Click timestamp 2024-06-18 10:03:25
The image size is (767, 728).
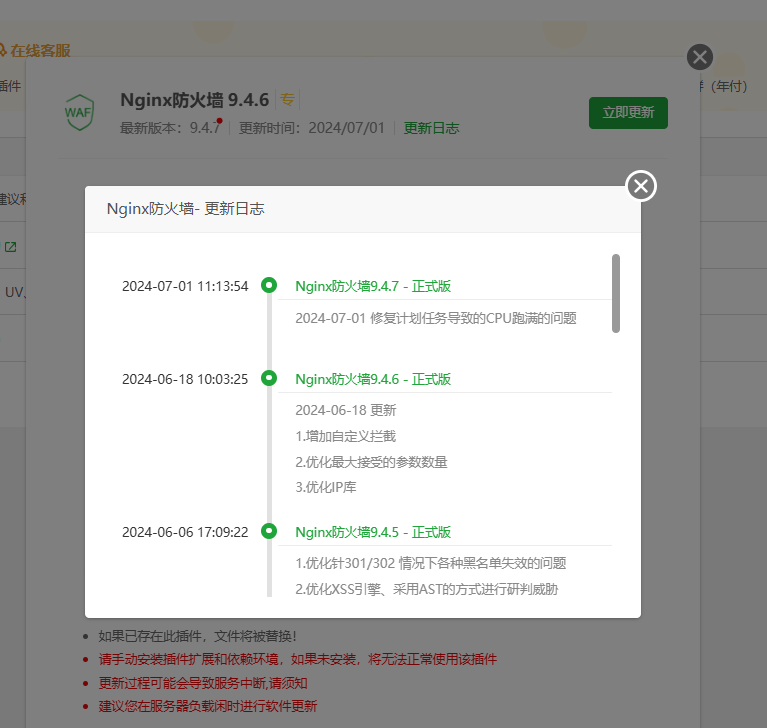point(185,379)
